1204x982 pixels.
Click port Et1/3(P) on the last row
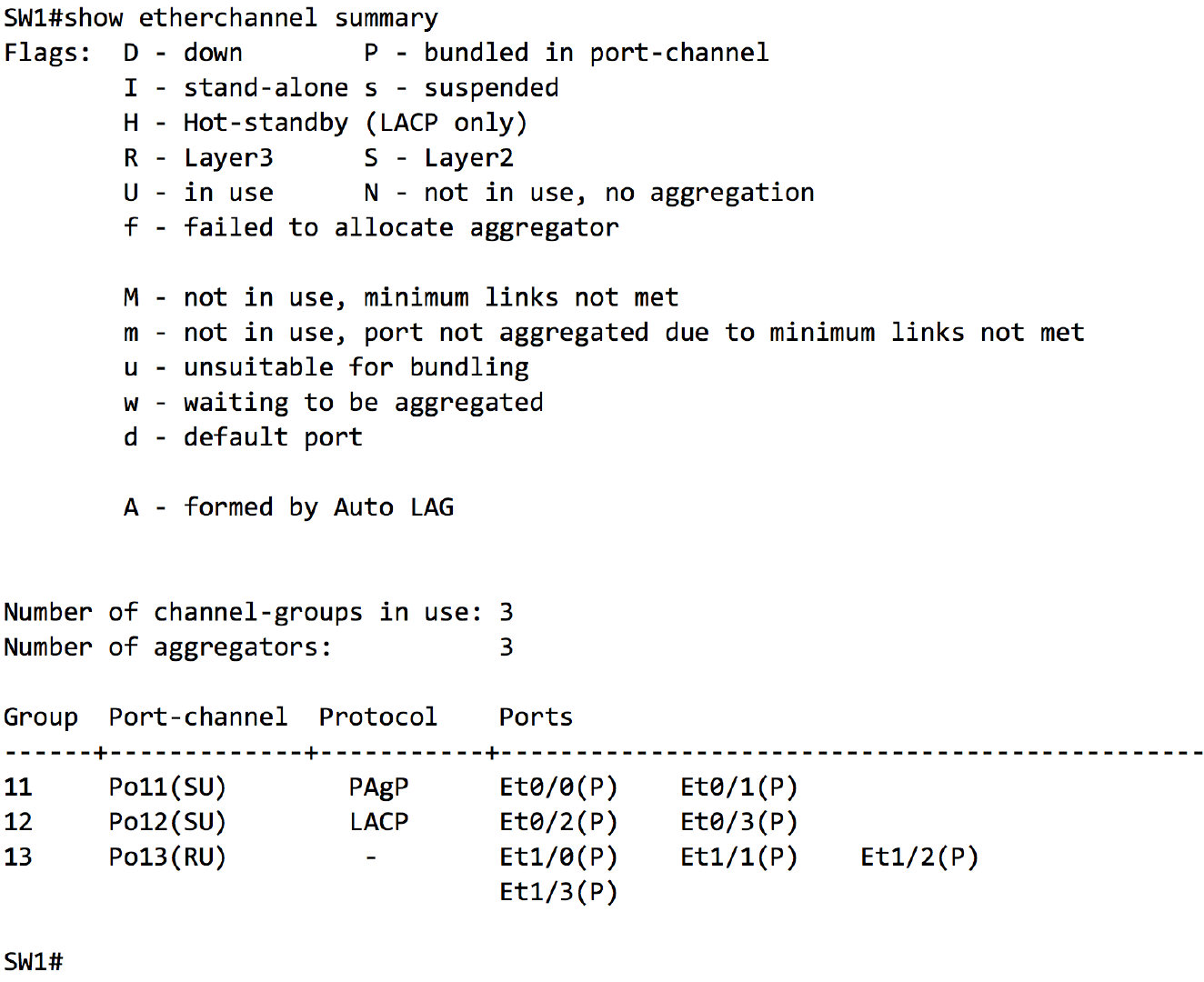tap(558, 892)
